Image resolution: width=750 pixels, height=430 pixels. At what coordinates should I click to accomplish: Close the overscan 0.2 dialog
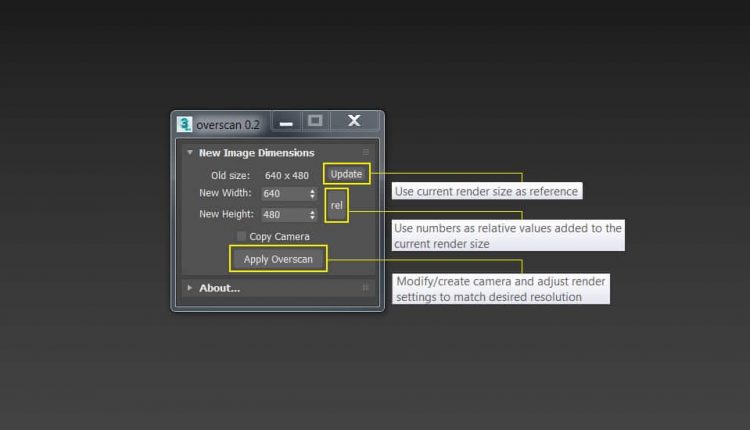pos(354,121)
